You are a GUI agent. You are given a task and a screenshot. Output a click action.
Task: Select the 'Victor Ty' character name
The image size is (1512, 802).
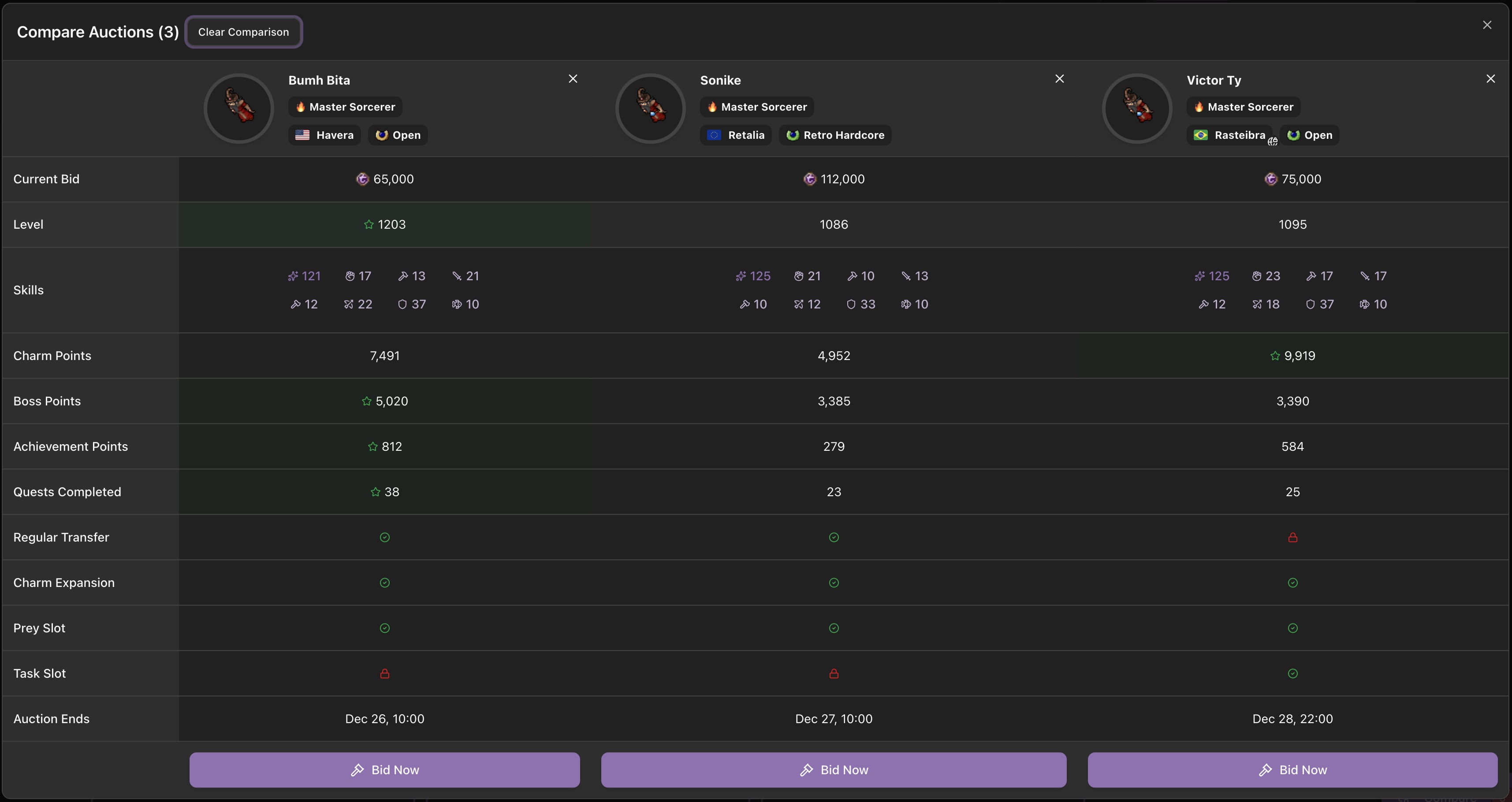tap(1214, 80)
